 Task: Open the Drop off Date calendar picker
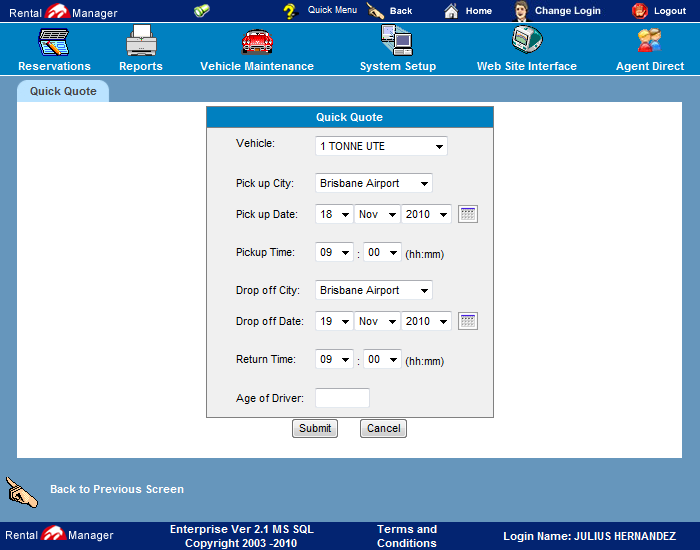[x=468, y=321]
